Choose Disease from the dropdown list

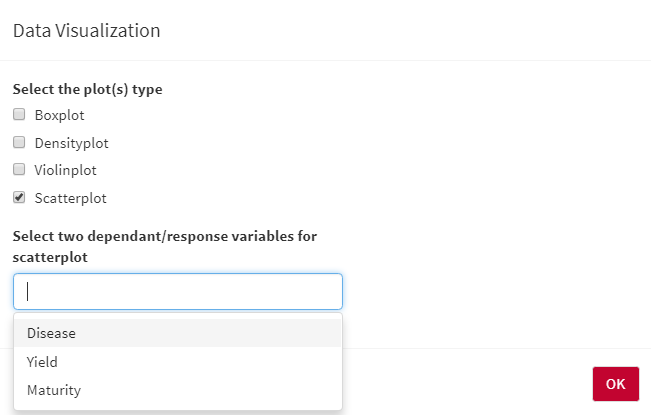(52, 333)
